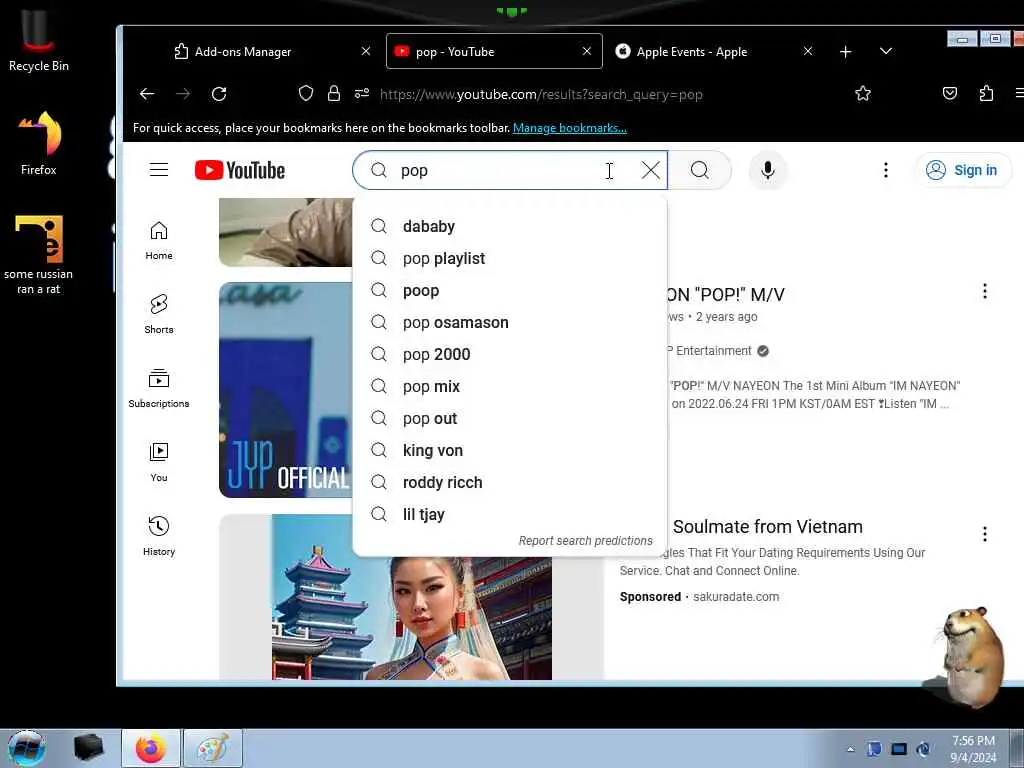Click the site security padlock icon
The width and height of the screenshot is (1024, 768).
click(334, 93)
